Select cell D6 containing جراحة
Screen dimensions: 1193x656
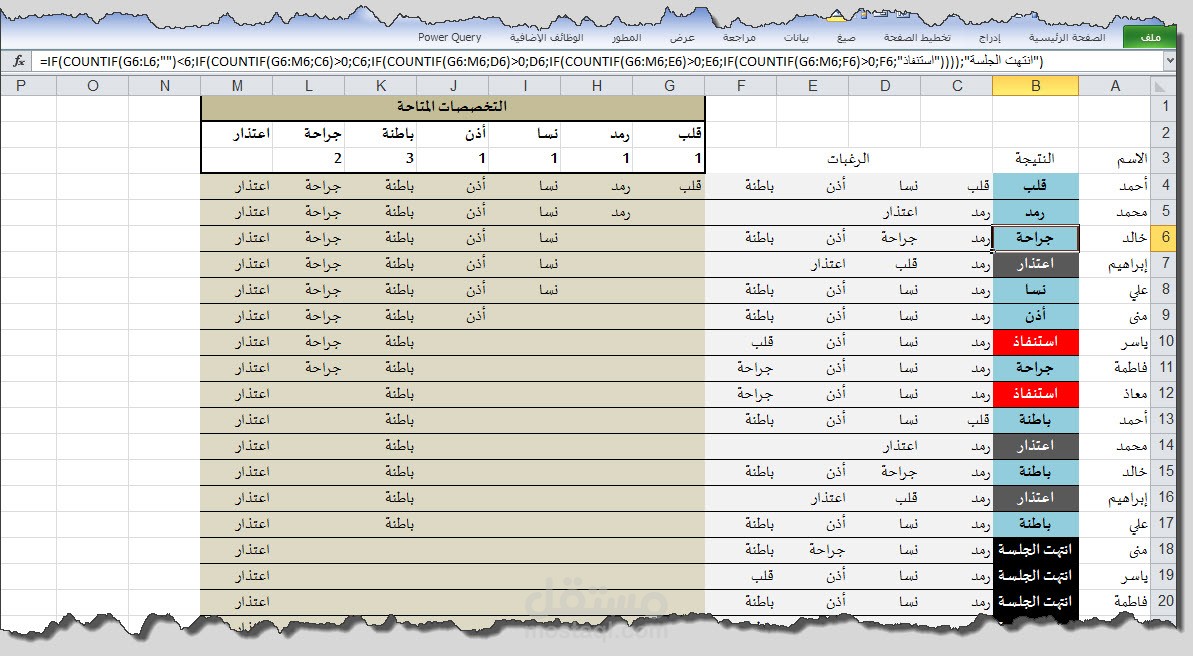885,237
